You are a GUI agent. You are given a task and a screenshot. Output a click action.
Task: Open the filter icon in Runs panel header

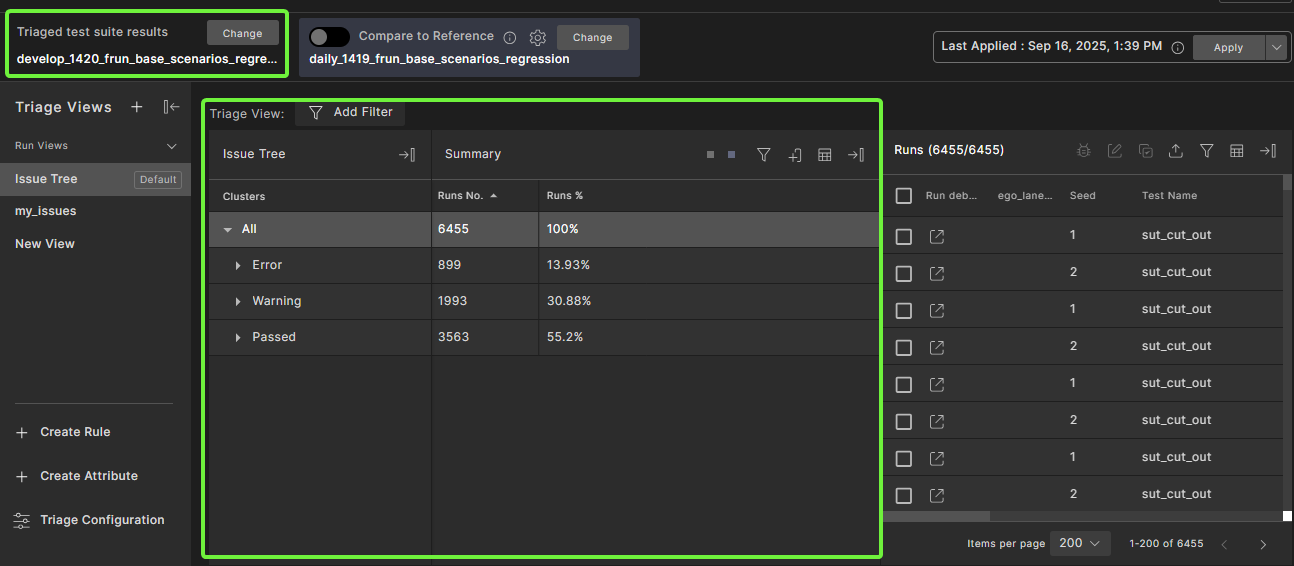[1207, 151]
